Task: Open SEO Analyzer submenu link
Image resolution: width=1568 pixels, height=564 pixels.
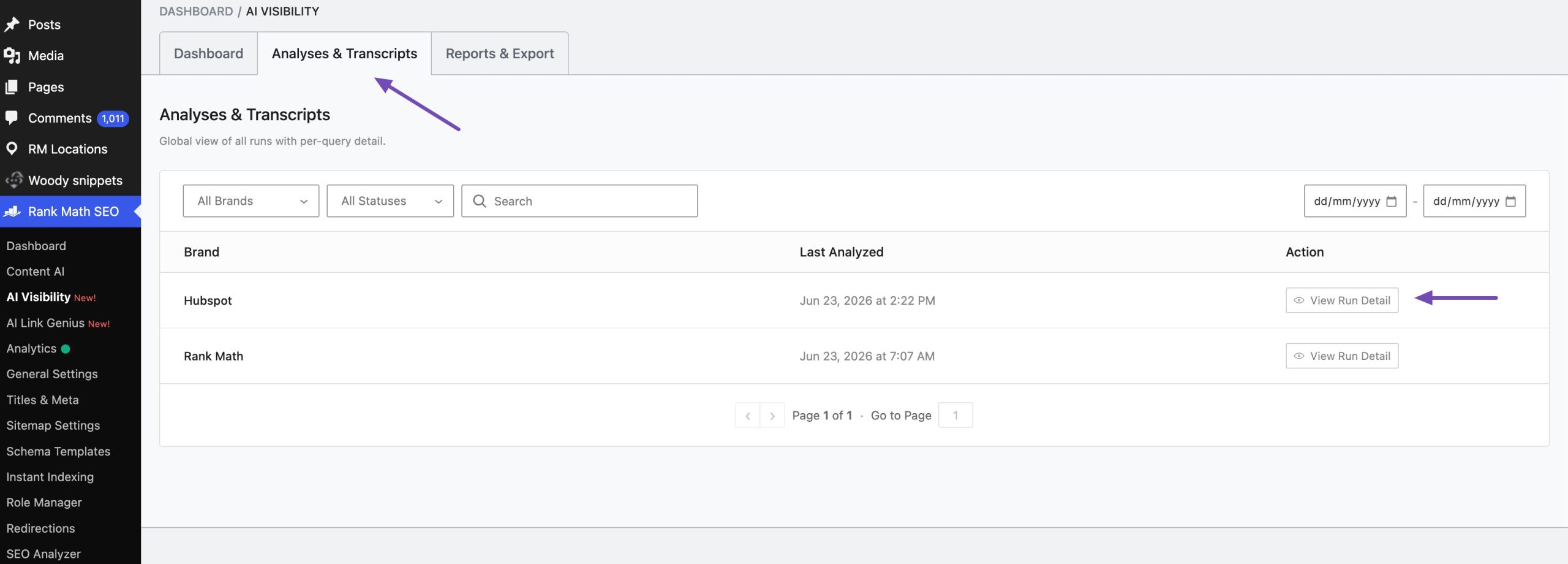Action: (43, 554)
